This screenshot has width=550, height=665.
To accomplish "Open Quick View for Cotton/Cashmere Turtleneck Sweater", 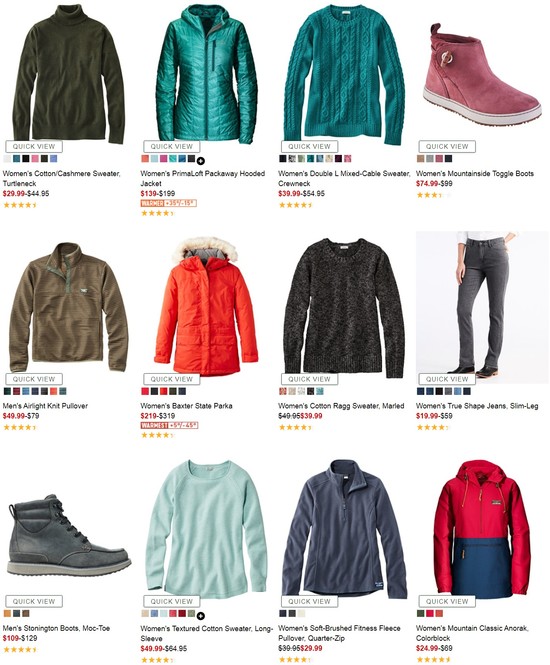I will tap(34, 146).
